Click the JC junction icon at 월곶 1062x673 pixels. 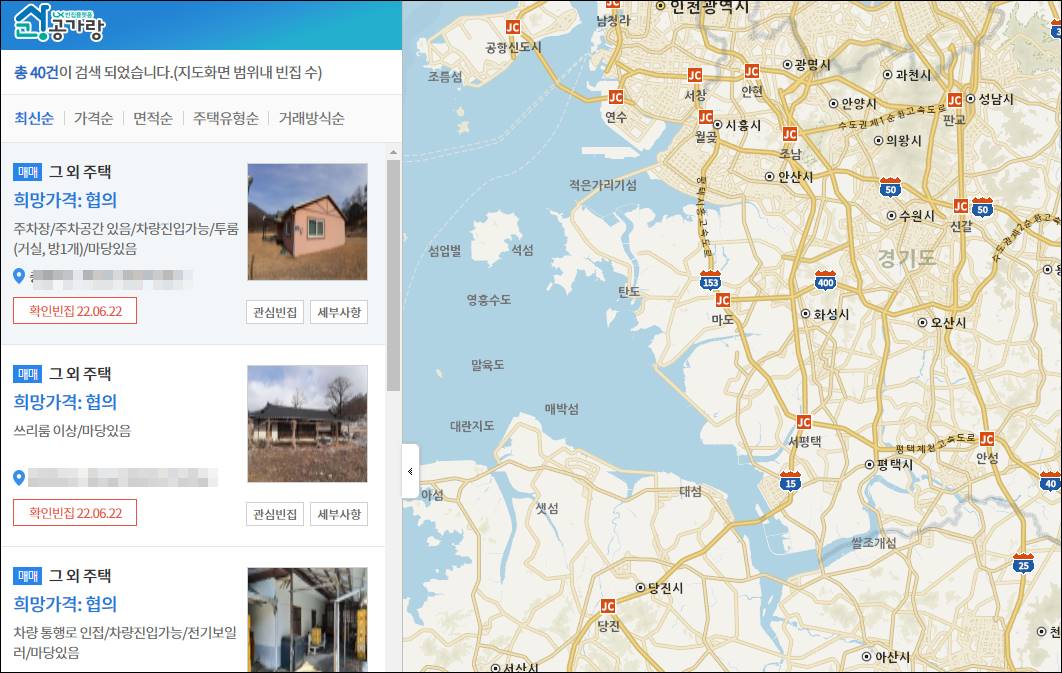point(706,117)
